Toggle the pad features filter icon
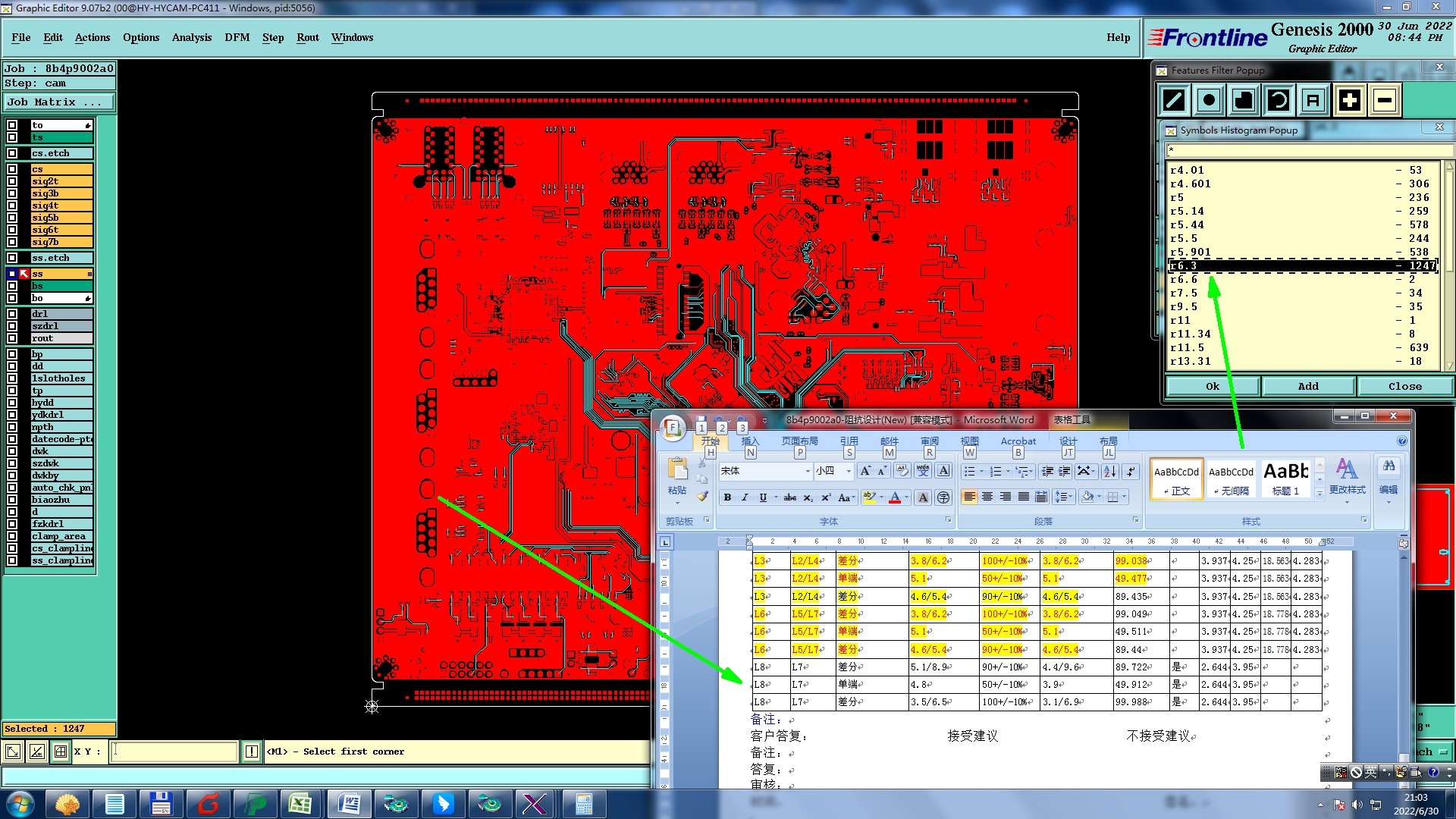This screenshot has width=1456, height=819. pyautogui.click(x=1209, y=100)
